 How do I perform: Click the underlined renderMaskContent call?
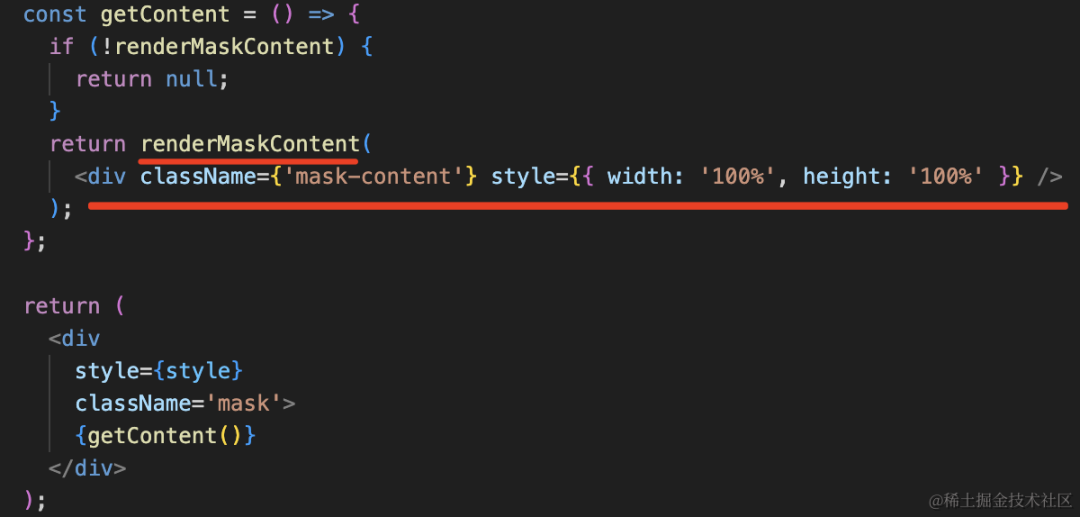coord(249,145)
